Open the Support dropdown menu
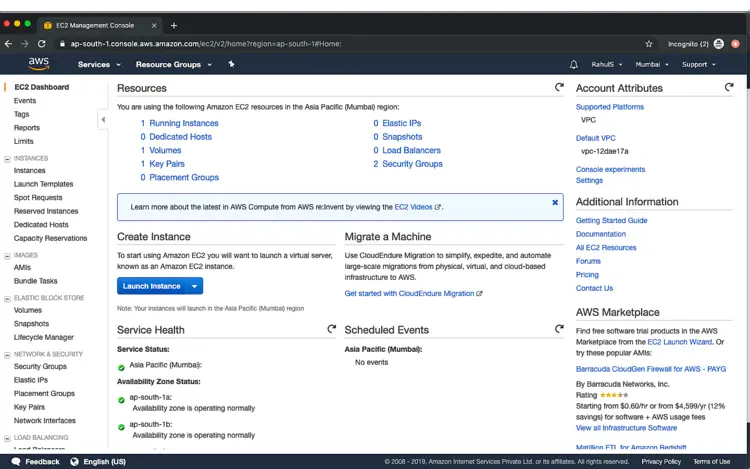Image resolution: width=750 pixels, height=469 pixels. click(x=699, y=65)
